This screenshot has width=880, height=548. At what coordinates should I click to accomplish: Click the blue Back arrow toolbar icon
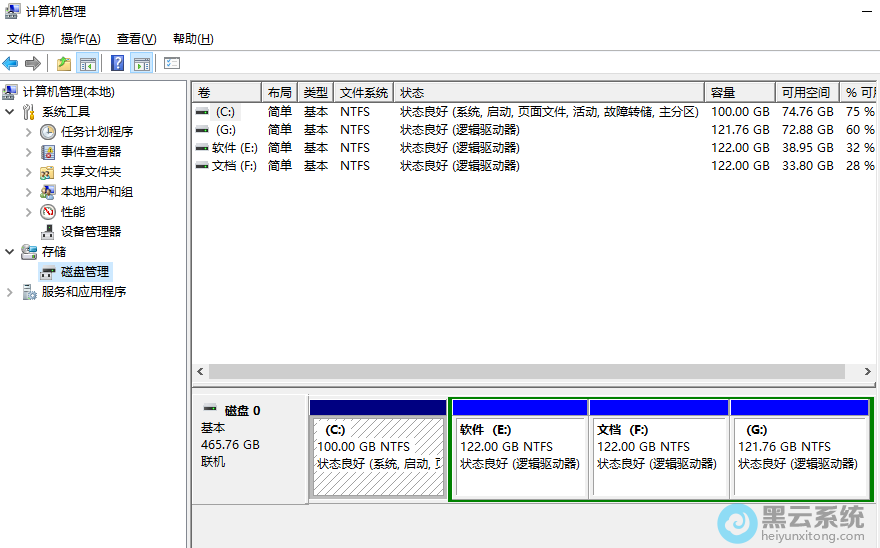point(11,64)
